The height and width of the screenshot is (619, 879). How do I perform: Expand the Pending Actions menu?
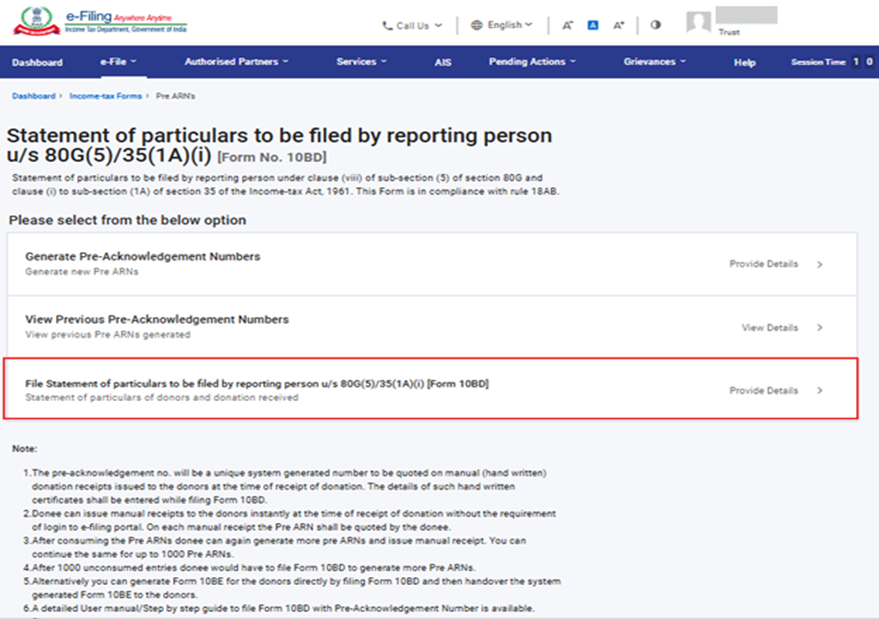[x=532, y=62]
